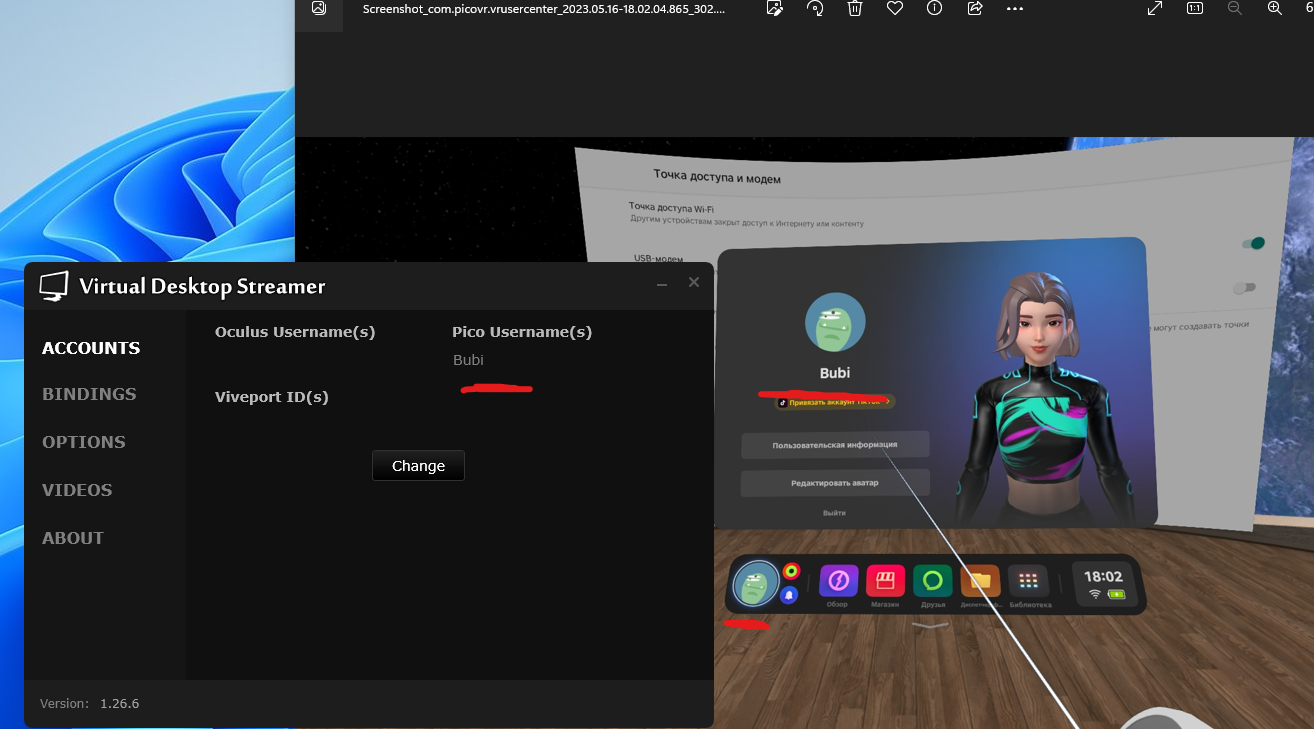The width and height of the screenshot is (1314, 729).
Task: Enter full screen in the photo viewer
Action: click(x=1155, y=8)
